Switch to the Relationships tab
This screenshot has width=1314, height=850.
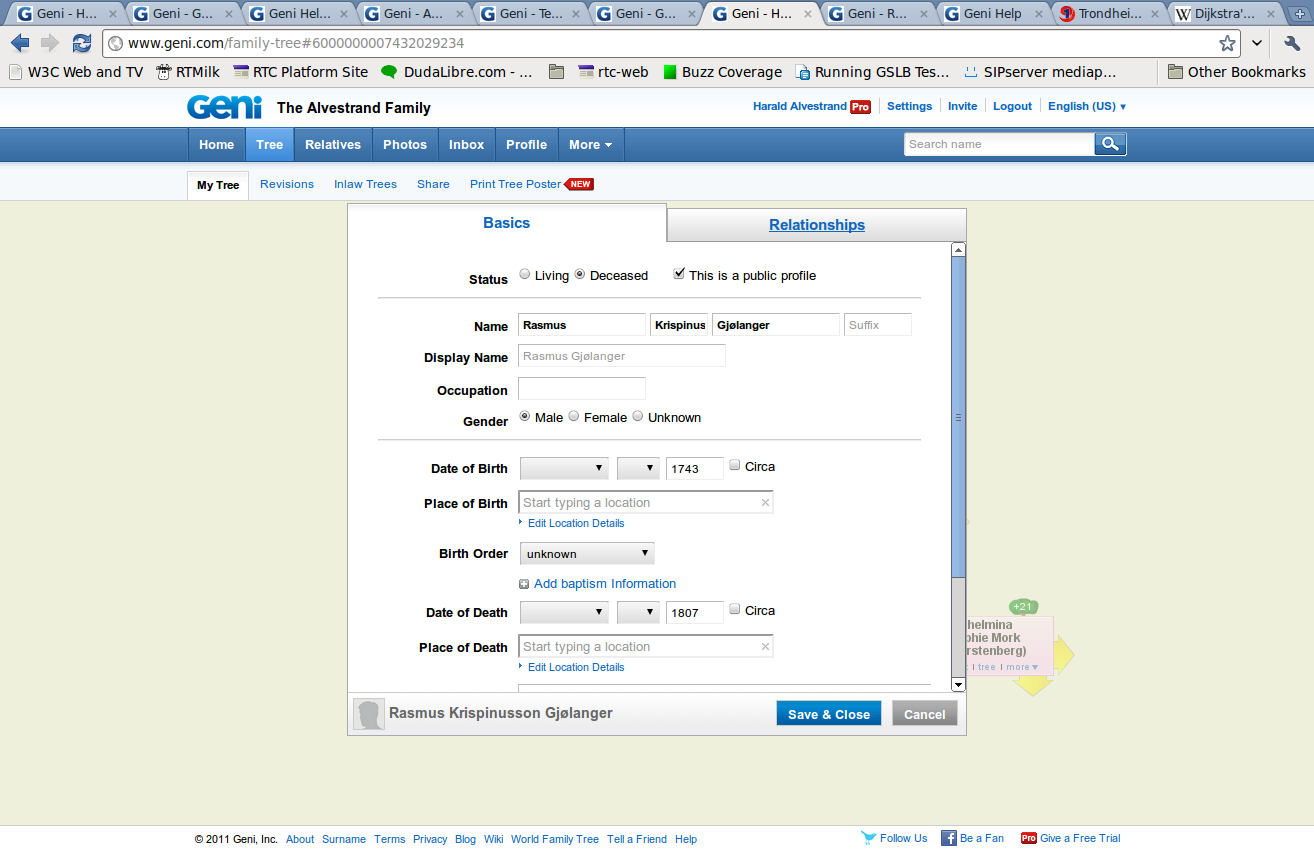coord(816,225)
